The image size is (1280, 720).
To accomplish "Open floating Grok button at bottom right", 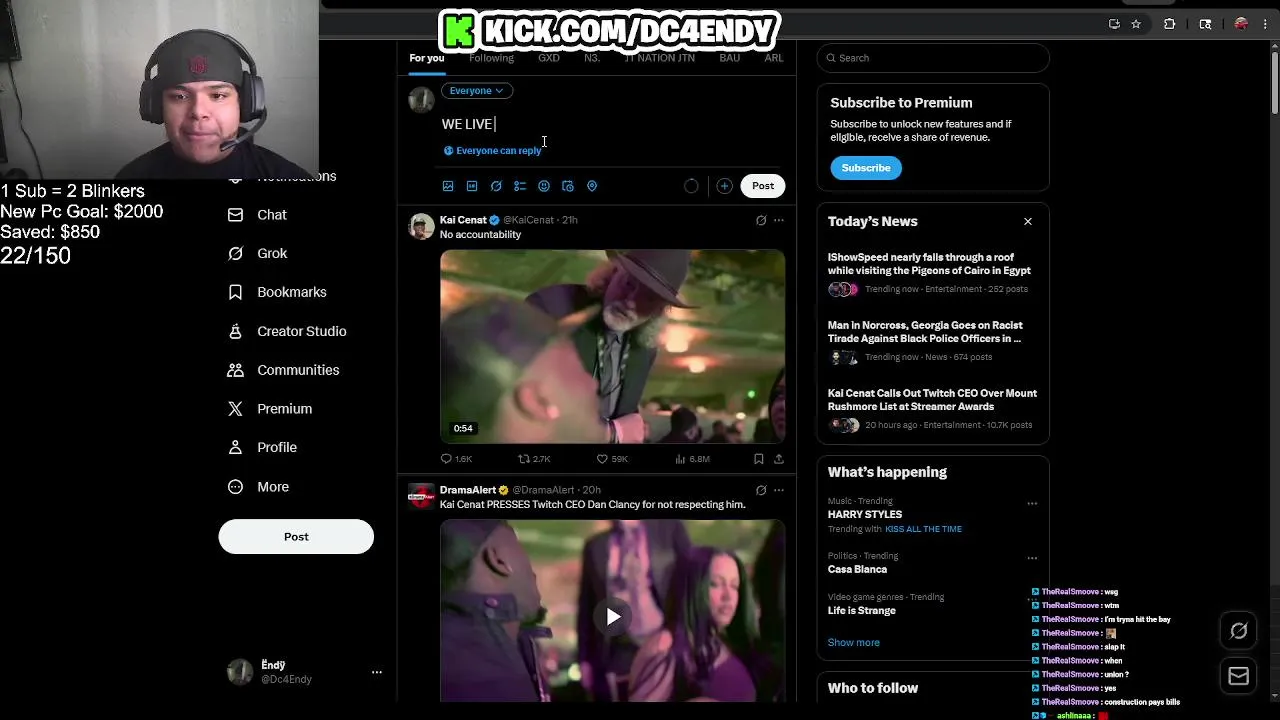I will point(1239,631).
